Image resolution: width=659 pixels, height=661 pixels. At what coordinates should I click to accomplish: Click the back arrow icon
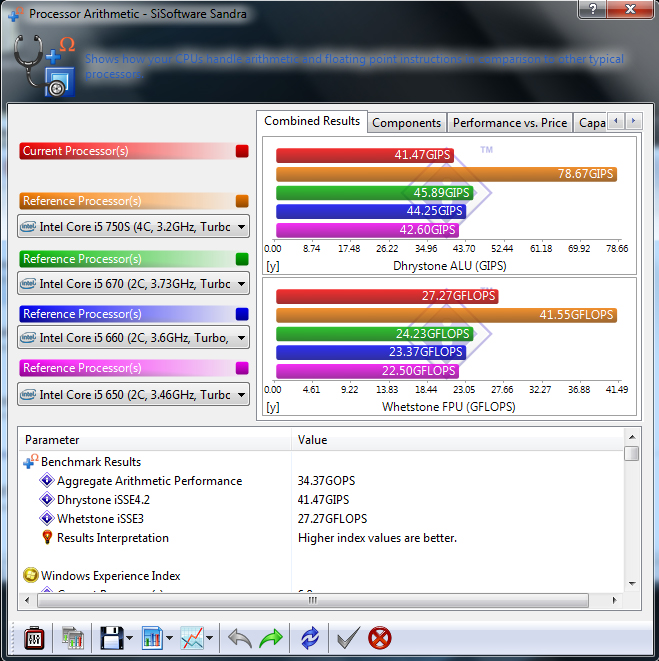(x=239, y=638)
